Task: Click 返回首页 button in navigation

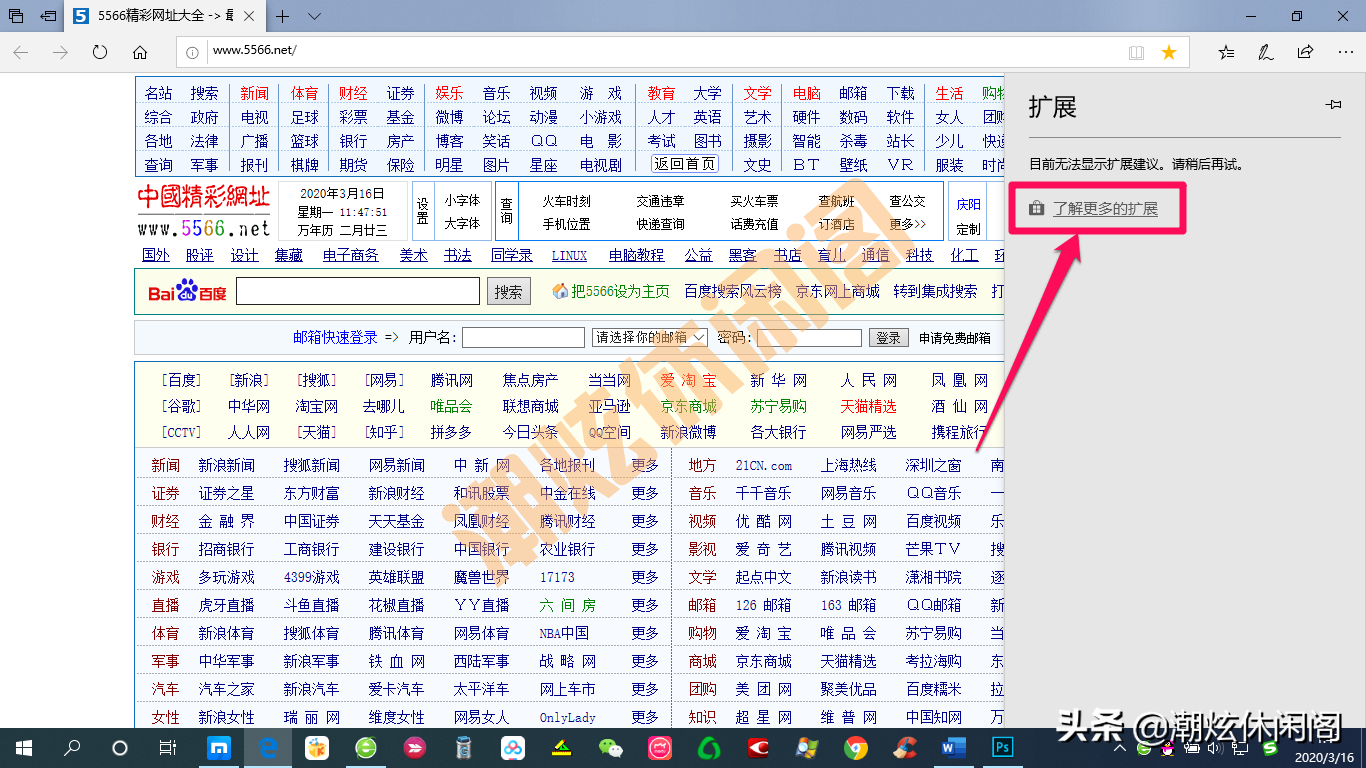Action: click(685, 164)
